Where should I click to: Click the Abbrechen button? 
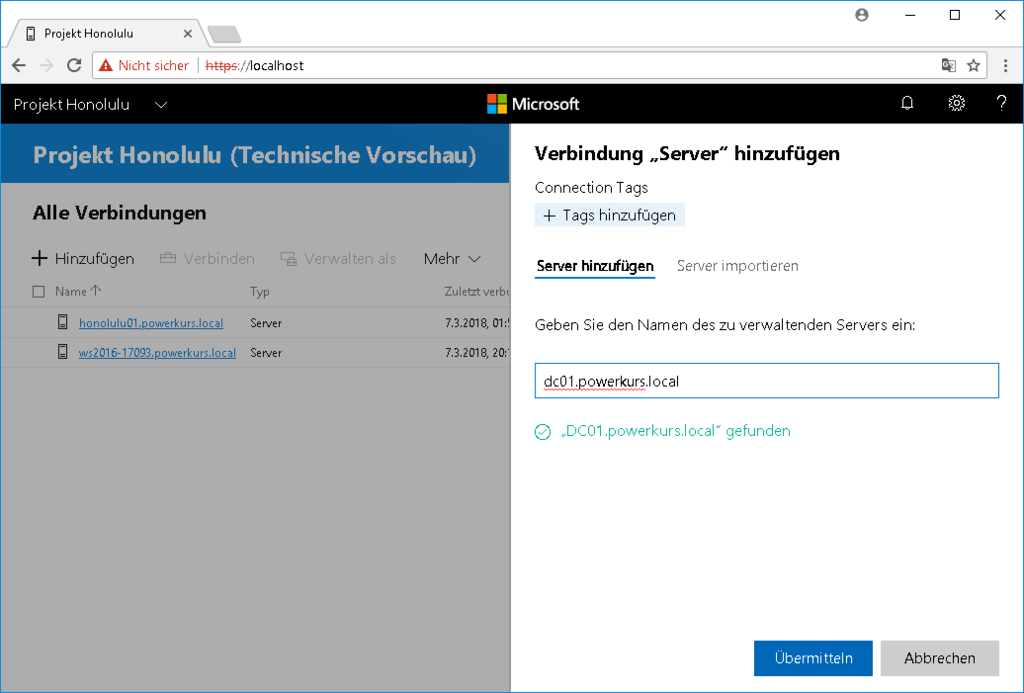940,658
